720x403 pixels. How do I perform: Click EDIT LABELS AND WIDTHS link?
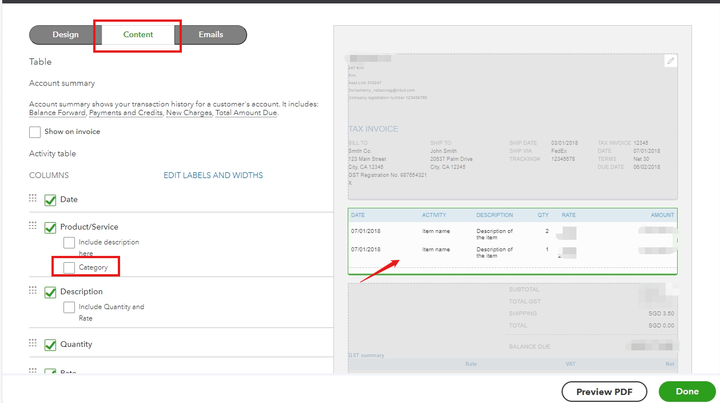point(213,175)
